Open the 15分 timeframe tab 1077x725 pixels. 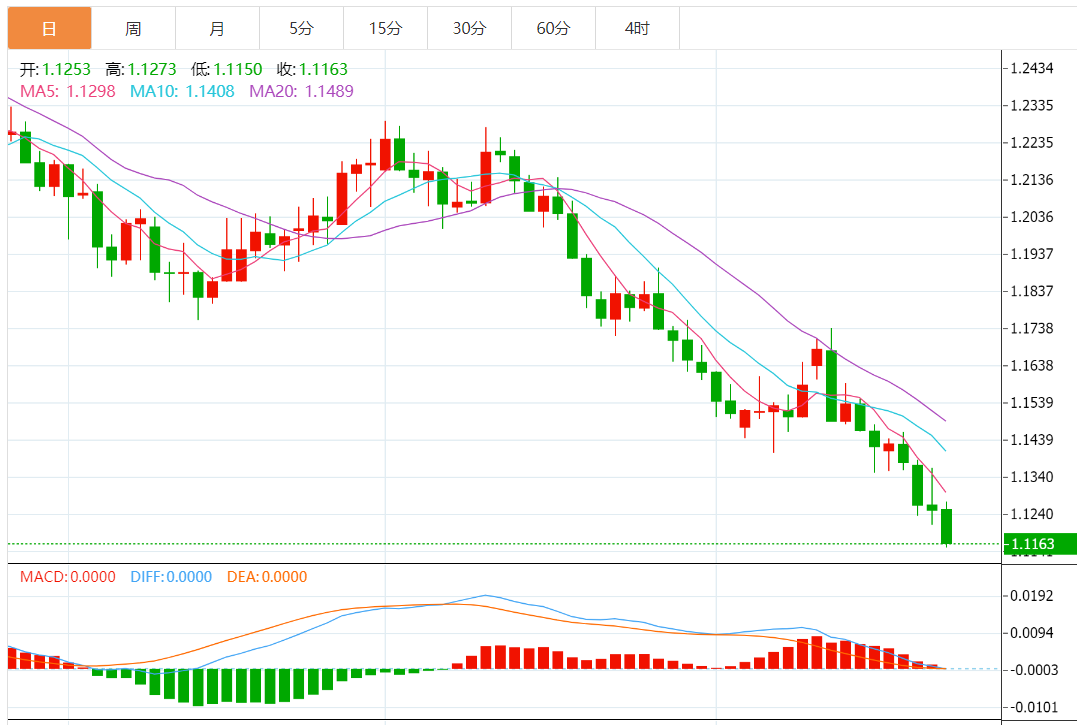tap(385, 28)
